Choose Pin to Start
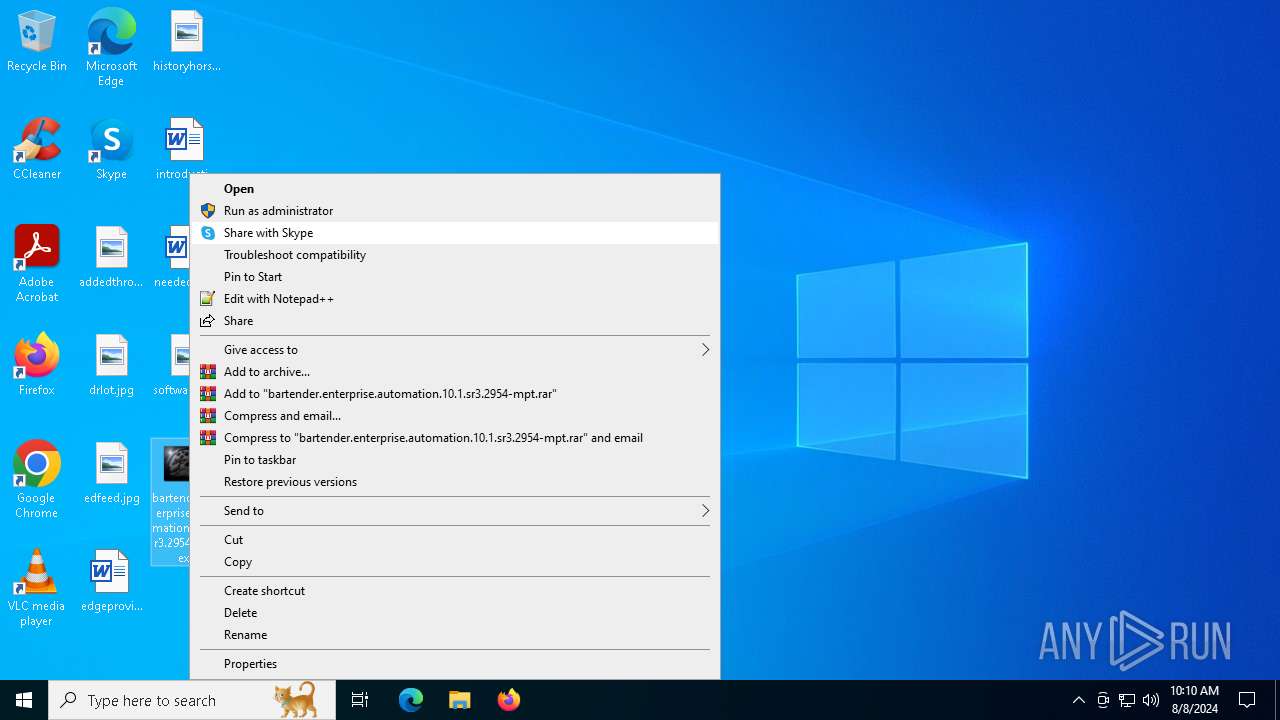 pos(455,277)
